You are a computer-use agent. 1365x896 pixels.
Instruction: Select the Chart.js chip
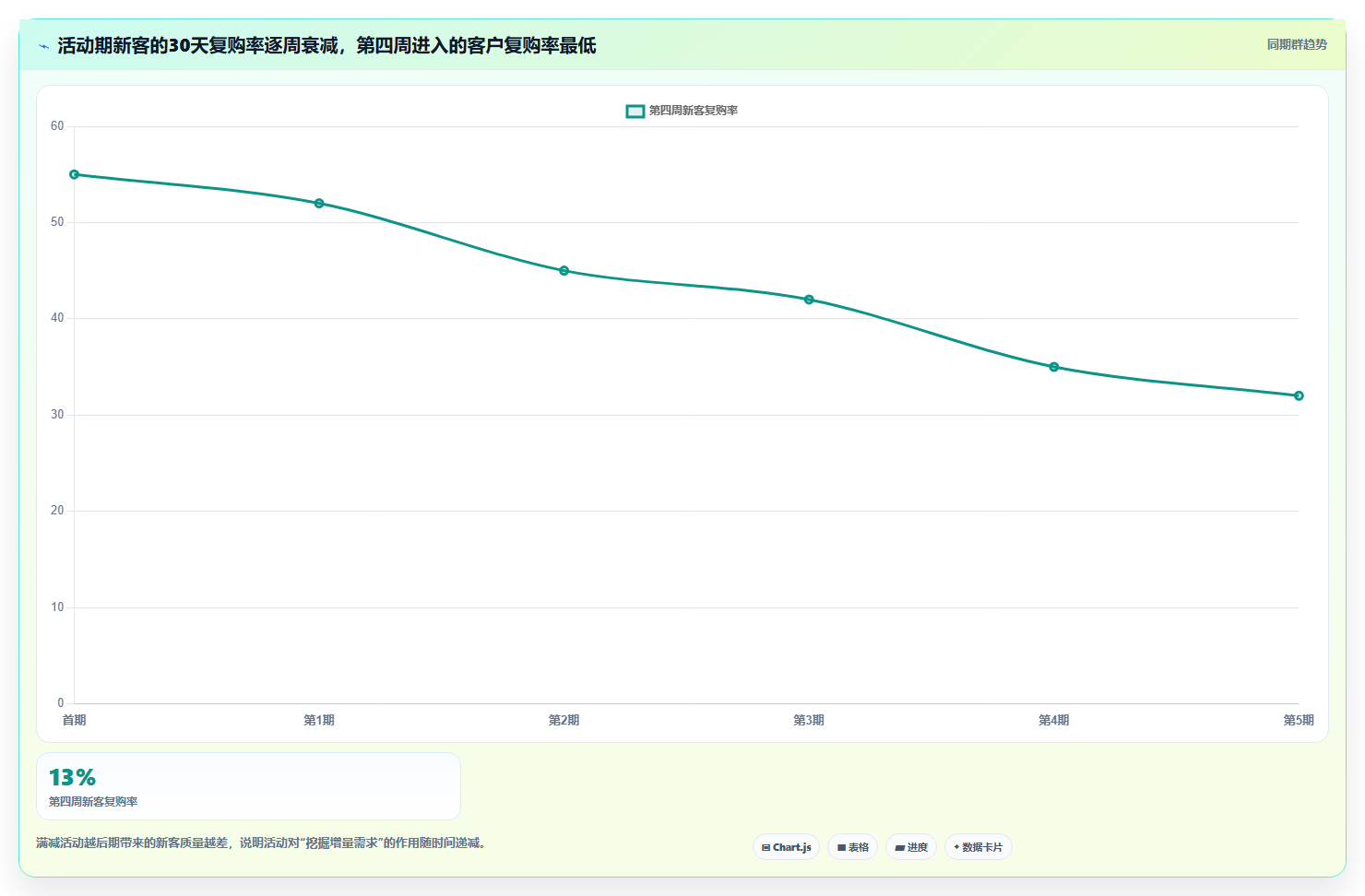click(x=787, y=847)
